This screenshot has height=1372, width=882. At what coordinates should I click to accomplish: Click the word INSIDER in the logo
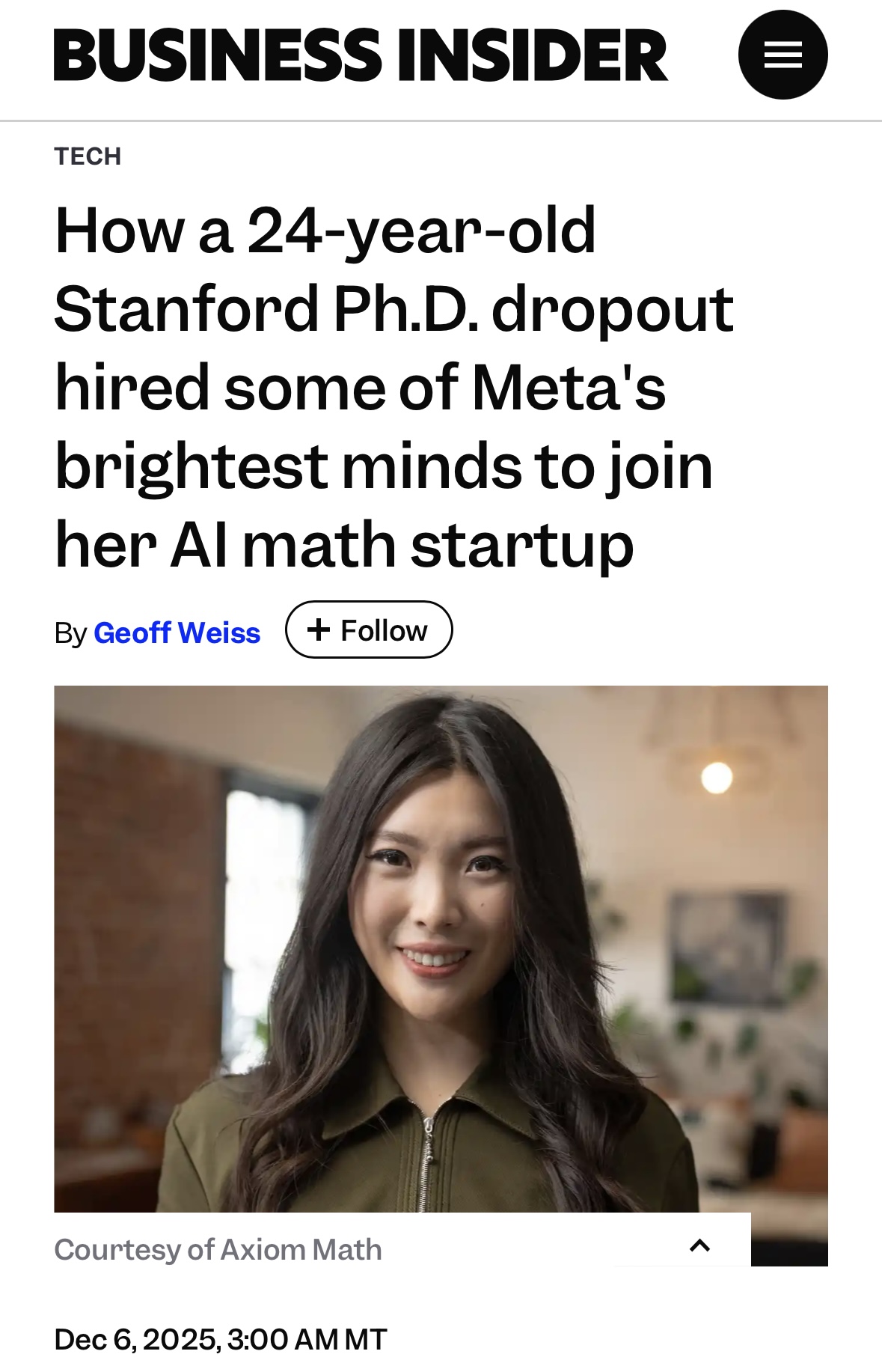click(x=531, y=55)
